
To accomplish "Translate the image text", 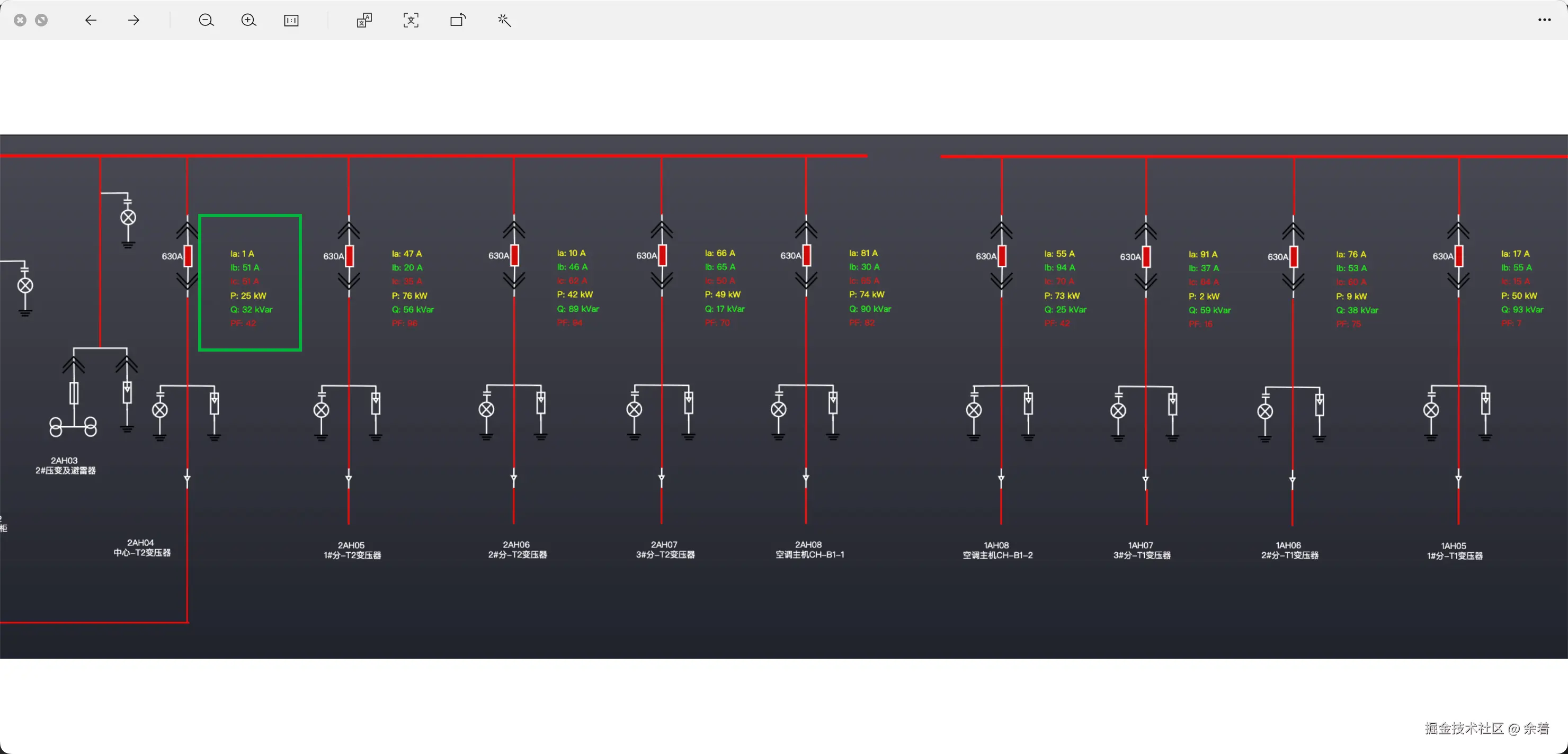I will pyautogui.click(x=364, y=20).
